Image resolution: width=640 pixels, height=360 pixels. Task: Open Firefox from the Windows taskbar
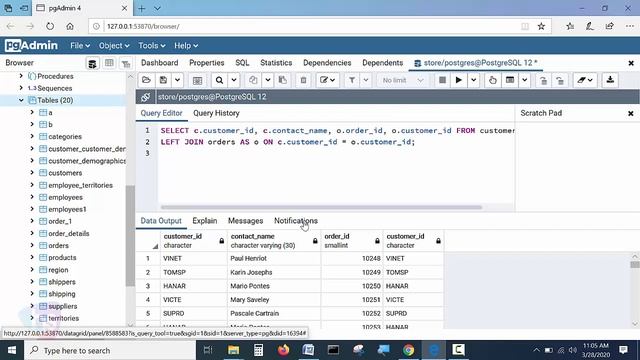pos(283,350)
